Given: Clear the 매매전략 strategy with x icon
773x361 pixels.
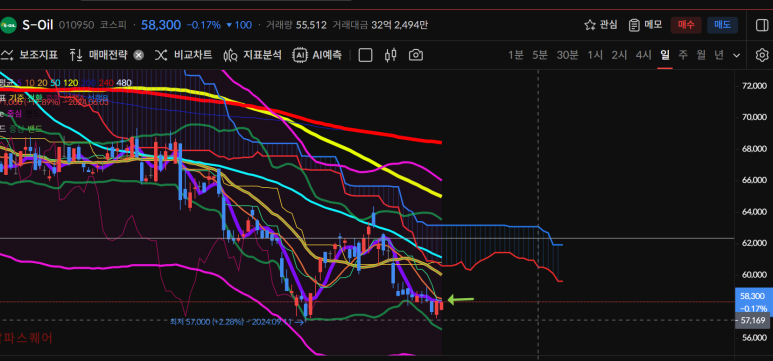Looking at the screenshot, I should tap(139, 55).
